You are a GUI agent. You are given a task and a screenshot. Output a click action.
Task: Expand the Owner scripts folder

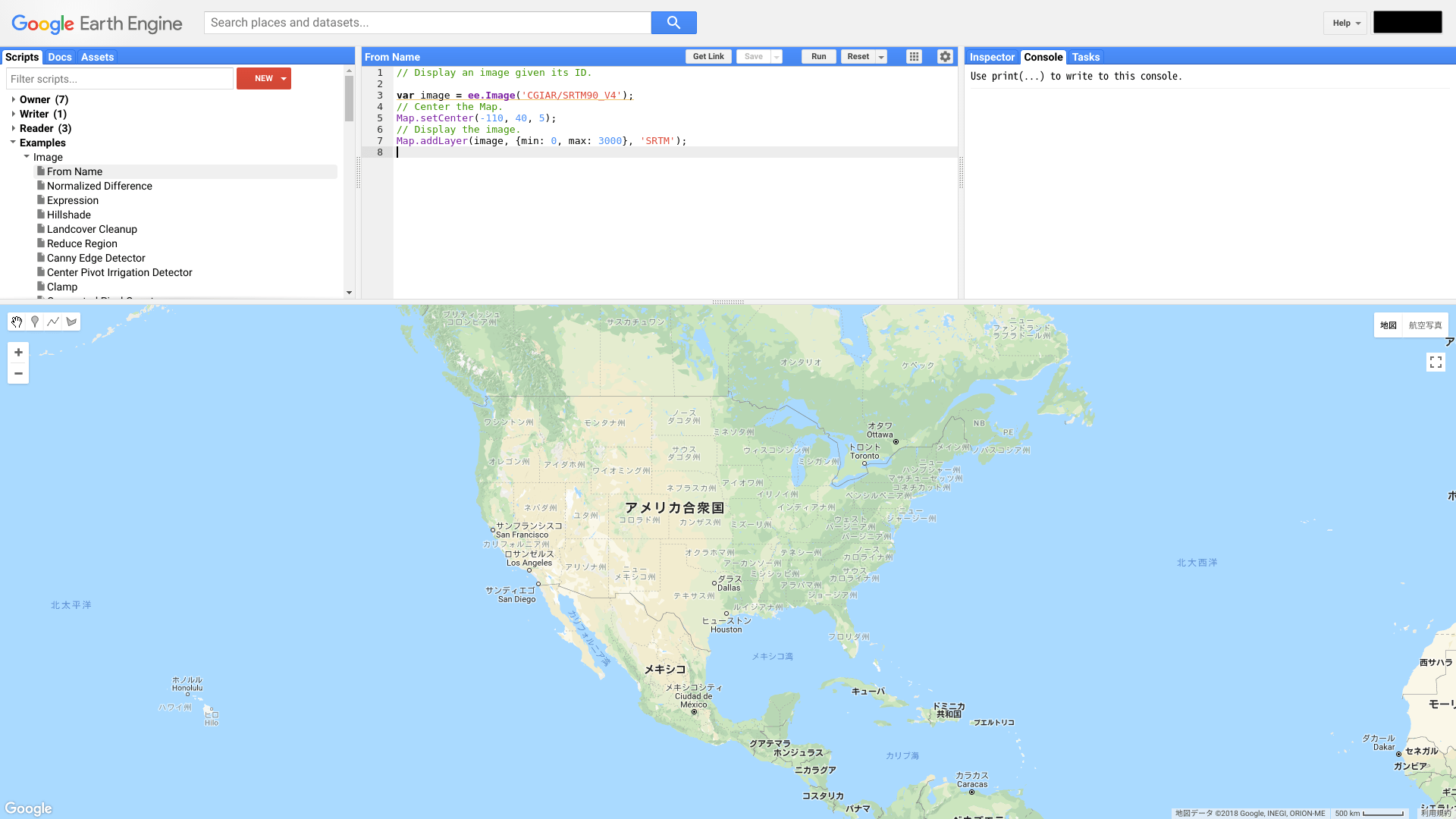(14, 99)
